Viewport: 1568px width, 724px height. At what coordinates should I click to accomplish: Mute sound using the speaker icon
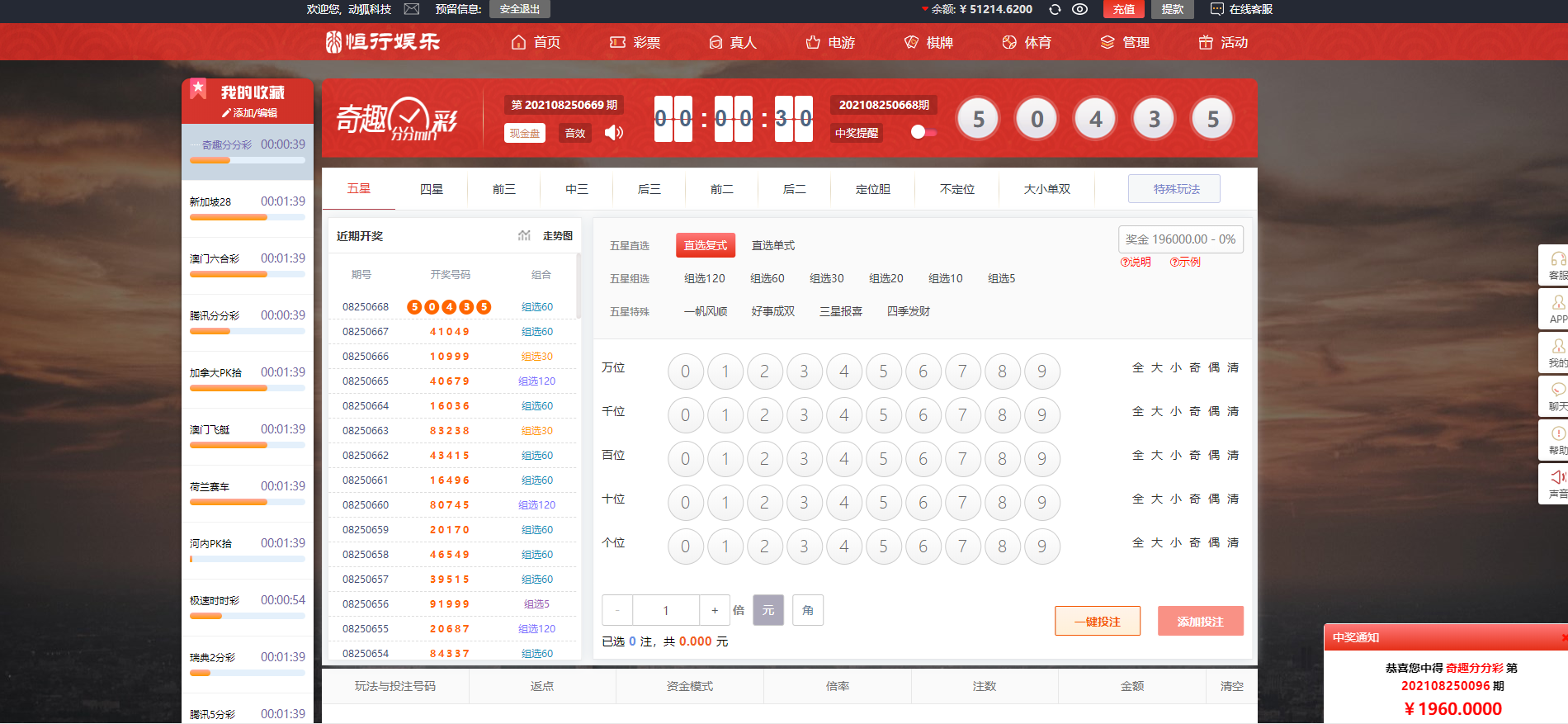pos(614,133)
